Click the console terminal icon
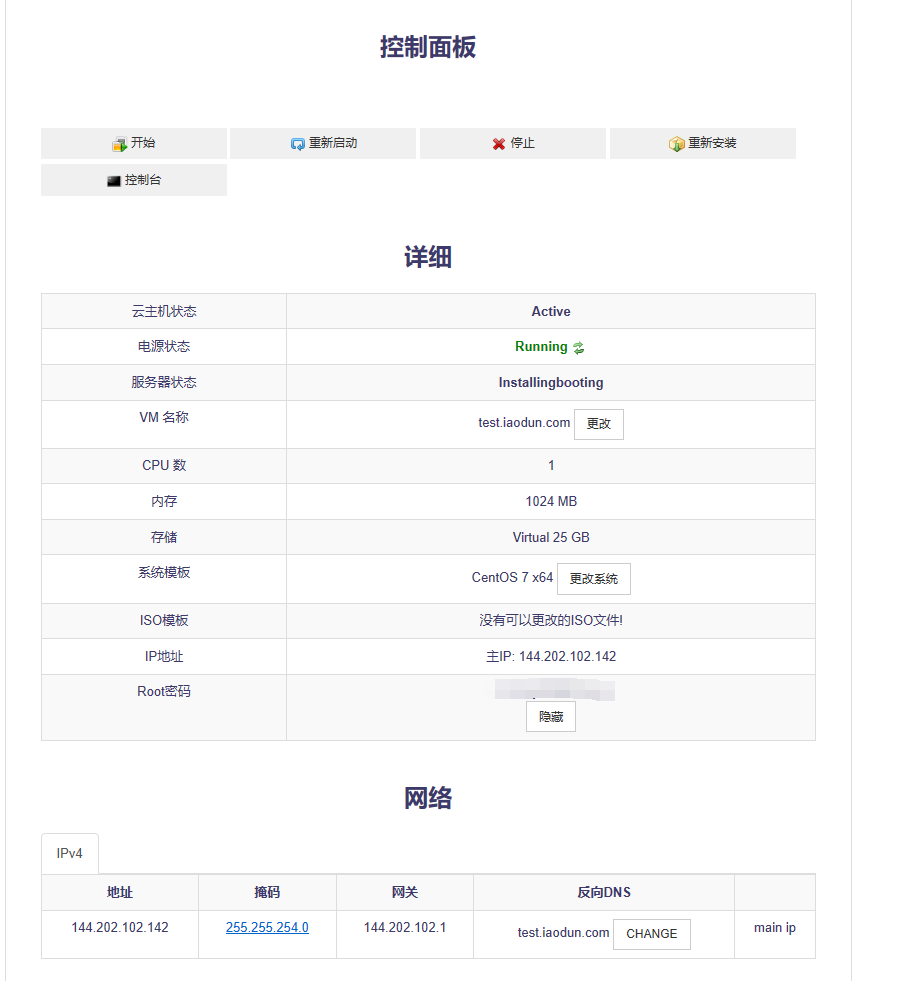905x981 pixels. [x=113, y=181]
